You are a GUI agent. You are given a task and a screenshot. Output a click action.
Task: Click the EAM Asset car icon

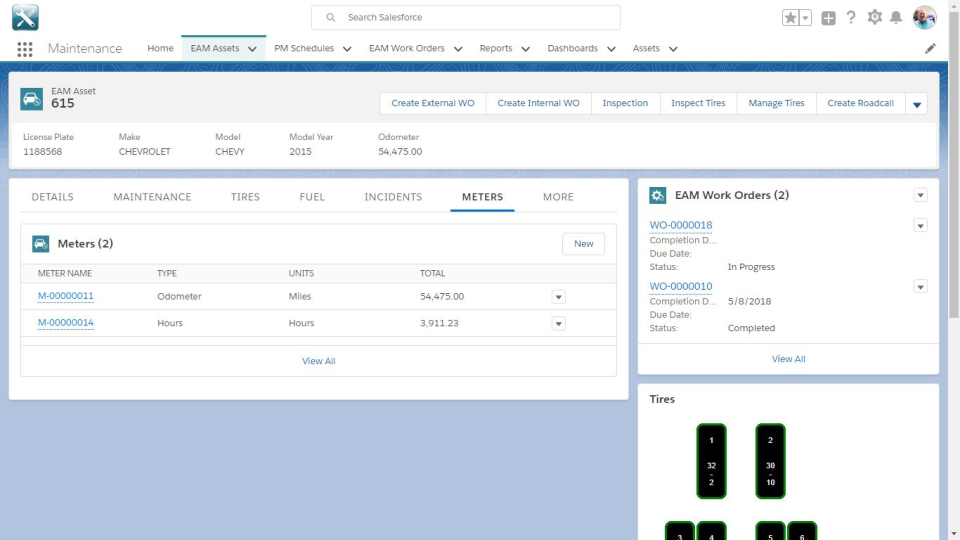click(x=31, y=99)
